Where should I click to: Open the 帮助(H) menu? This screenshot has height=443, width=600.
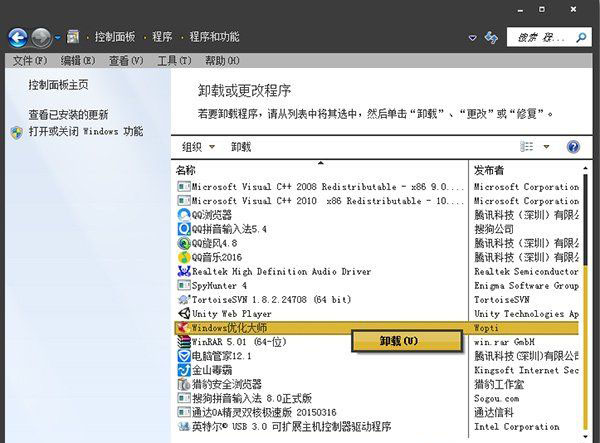pos(222,60)
